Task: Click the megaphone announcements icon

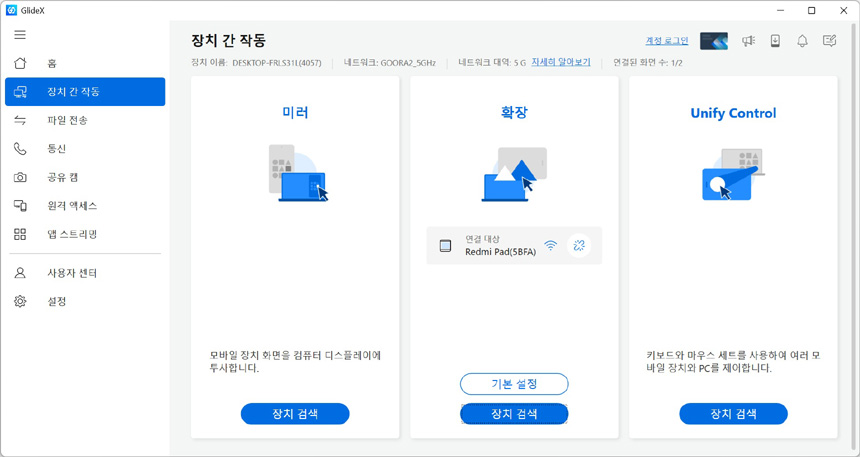Action: click(x=748, y=41)
